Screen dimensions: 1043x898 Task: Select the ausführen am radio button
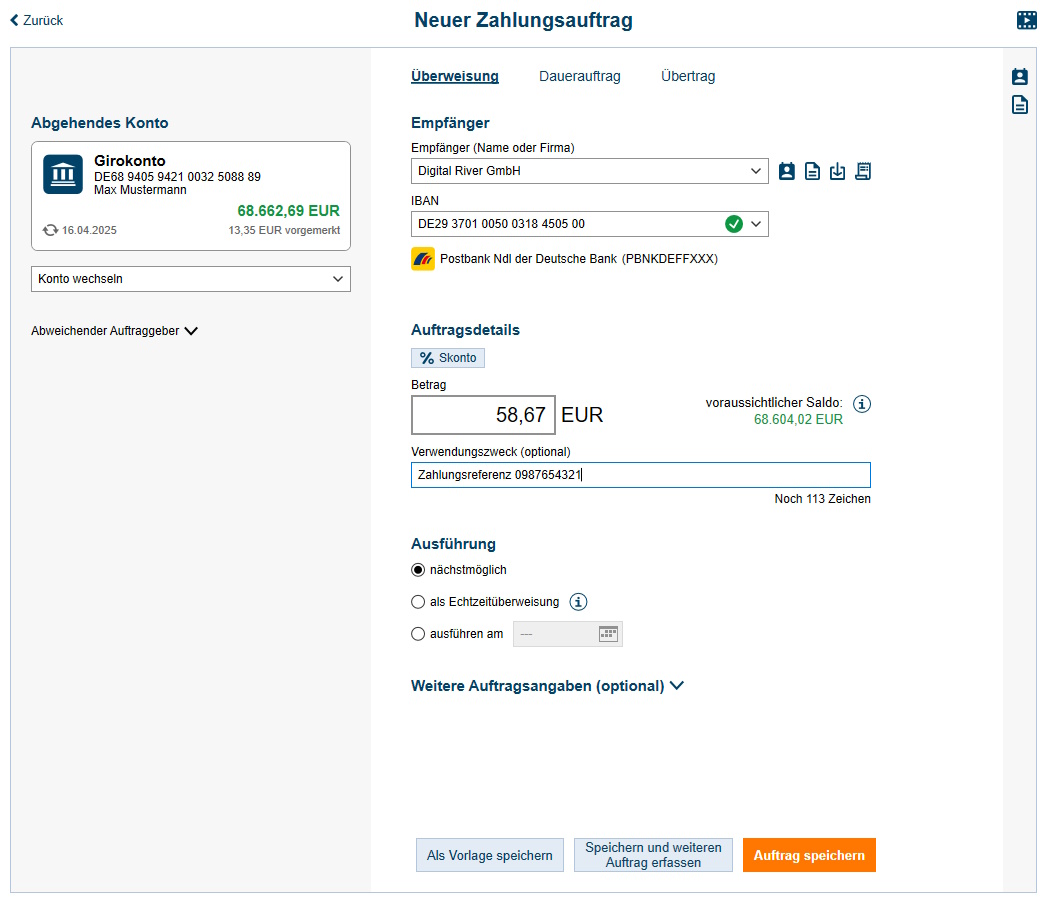click(x=418, y=633)
